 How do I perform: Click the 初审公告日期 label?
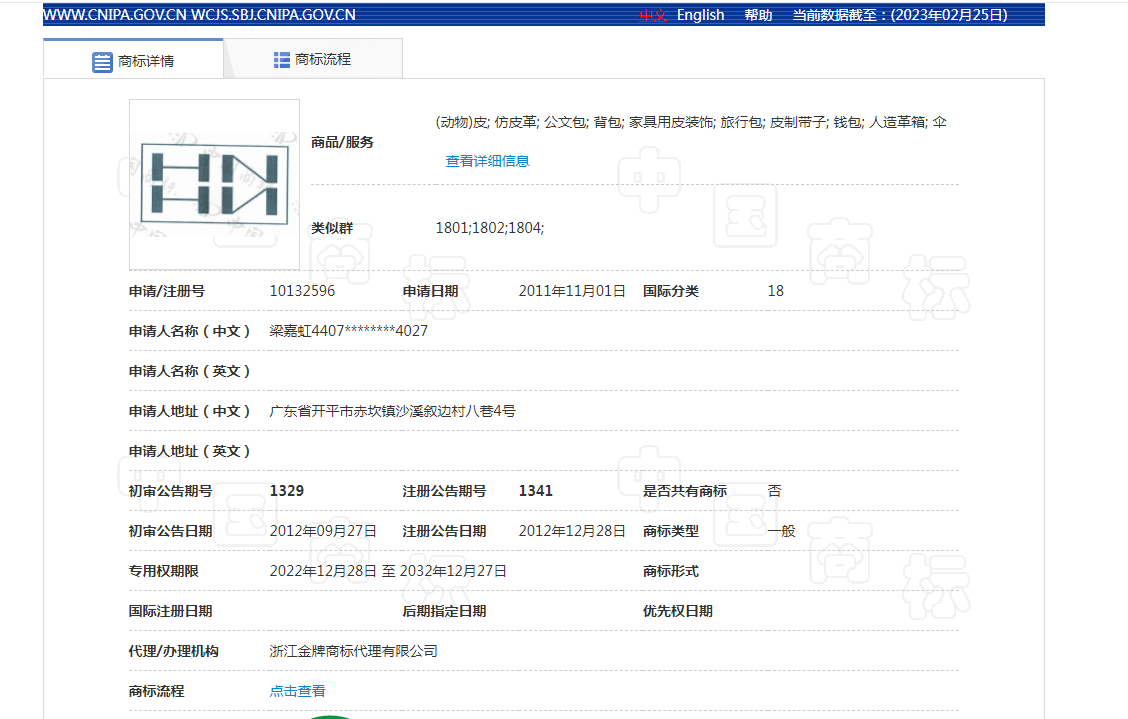click(x=170, y=531)
